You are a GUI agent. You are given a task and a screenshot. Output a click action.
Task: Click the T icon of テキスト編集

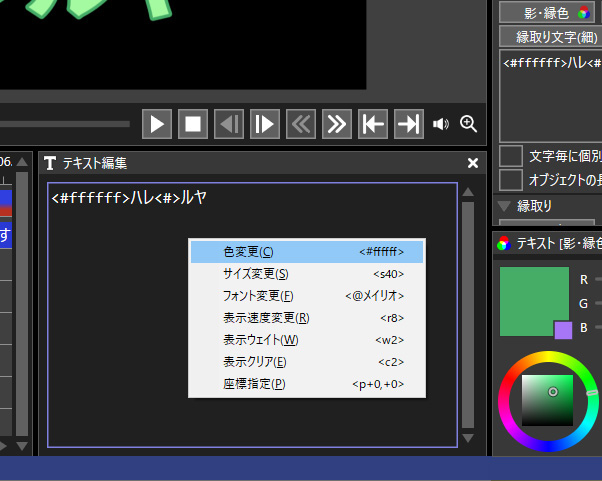pyautogui.click(x=50, y=163)
